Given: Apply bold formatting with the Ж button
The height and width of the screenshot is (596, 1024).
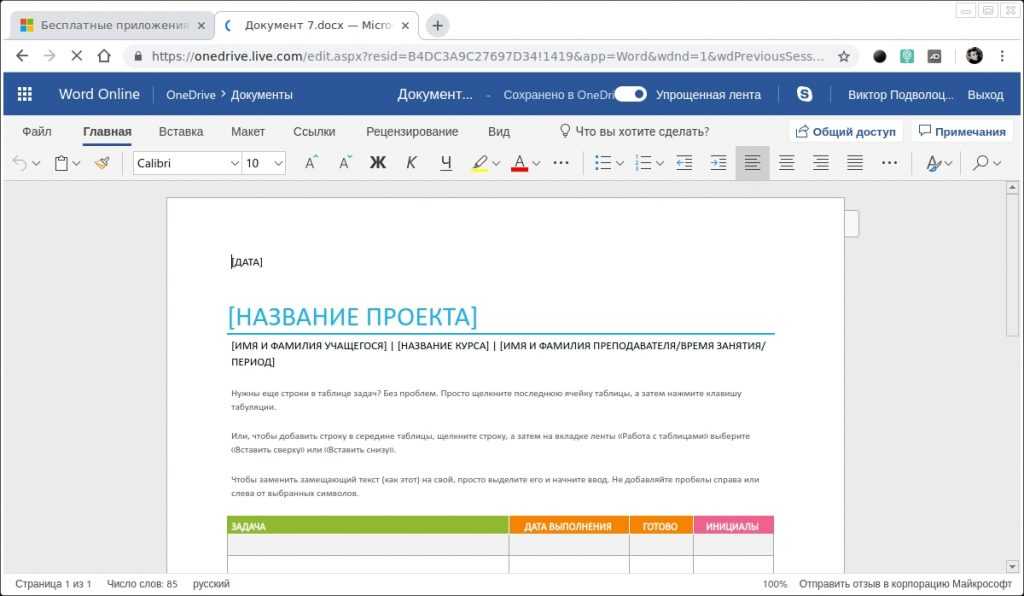Looking at the screenshot, I should click(x=377, y=163).
